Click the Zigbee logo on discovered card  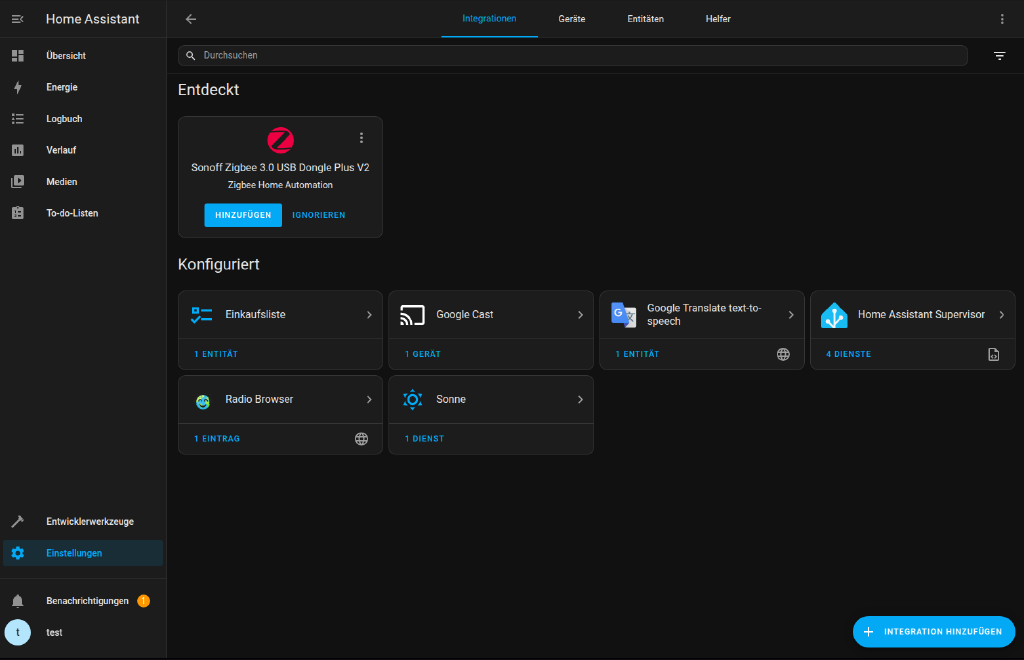(280, 139)
